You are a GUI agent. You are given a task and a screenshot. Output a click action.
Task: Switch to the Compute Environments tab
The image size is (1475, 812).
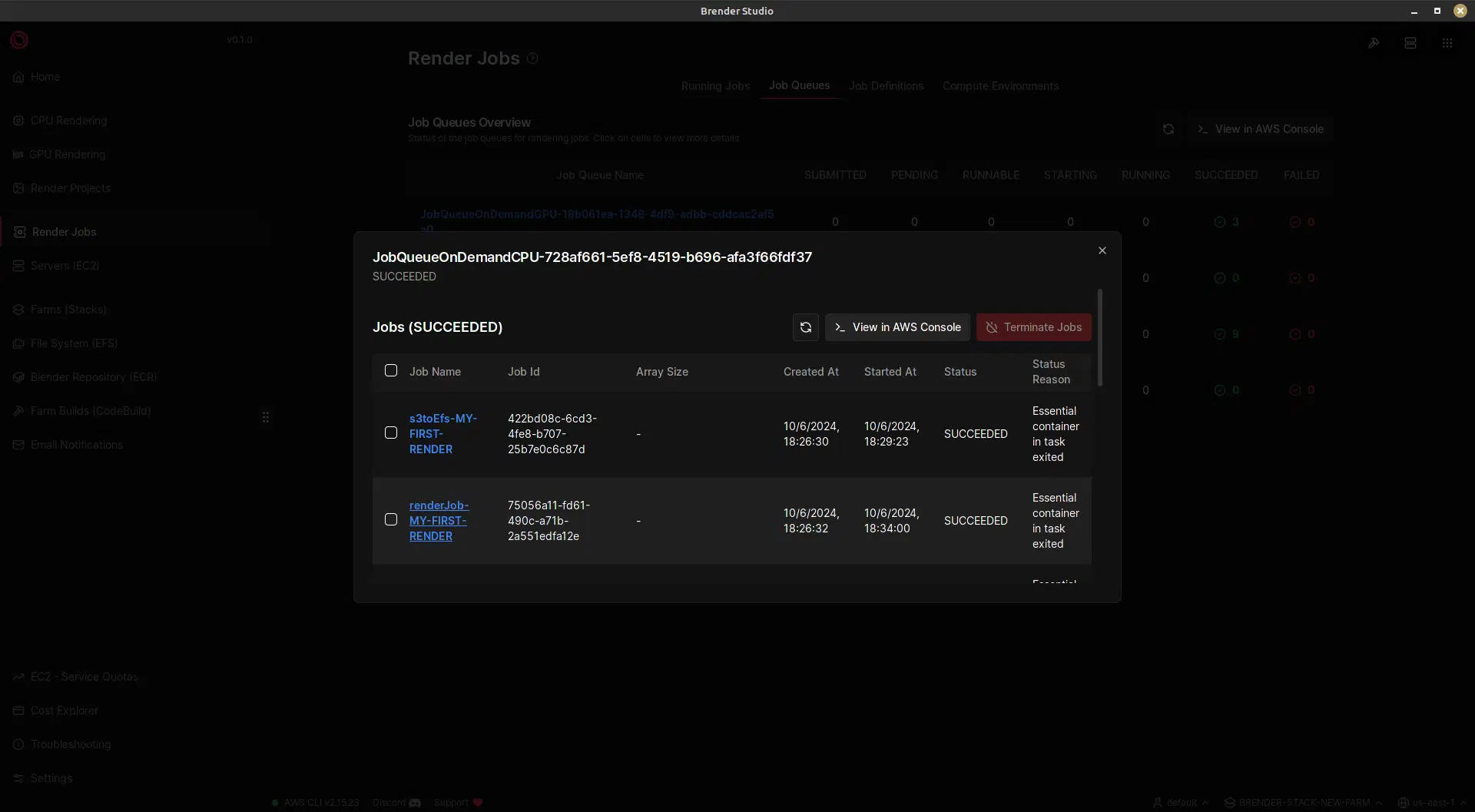[x=1000, y=86]
